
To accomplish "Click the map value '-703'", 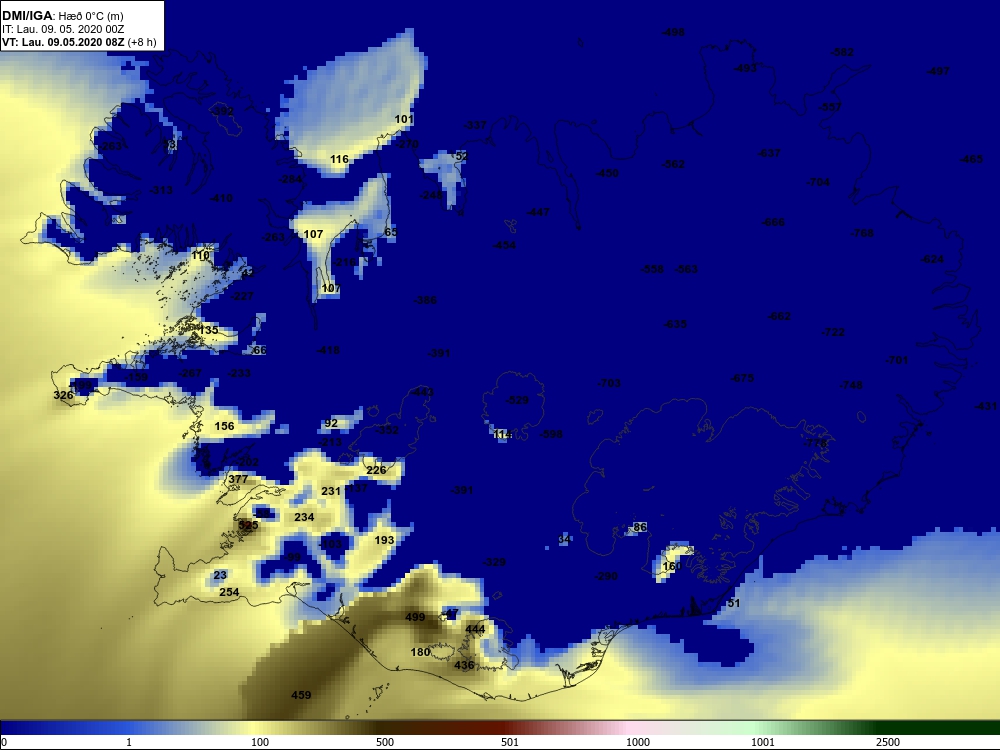I will pos(609,383).
